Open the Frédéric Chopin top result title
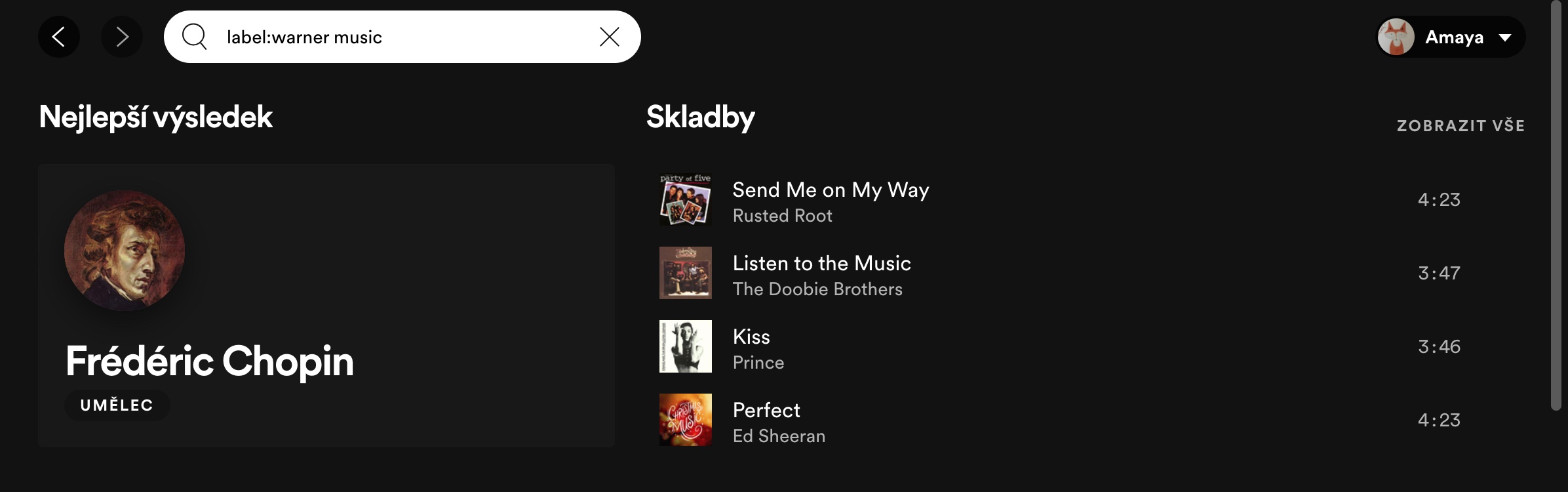This screenshot has width=1568, height=492. (x=210, y=361)
